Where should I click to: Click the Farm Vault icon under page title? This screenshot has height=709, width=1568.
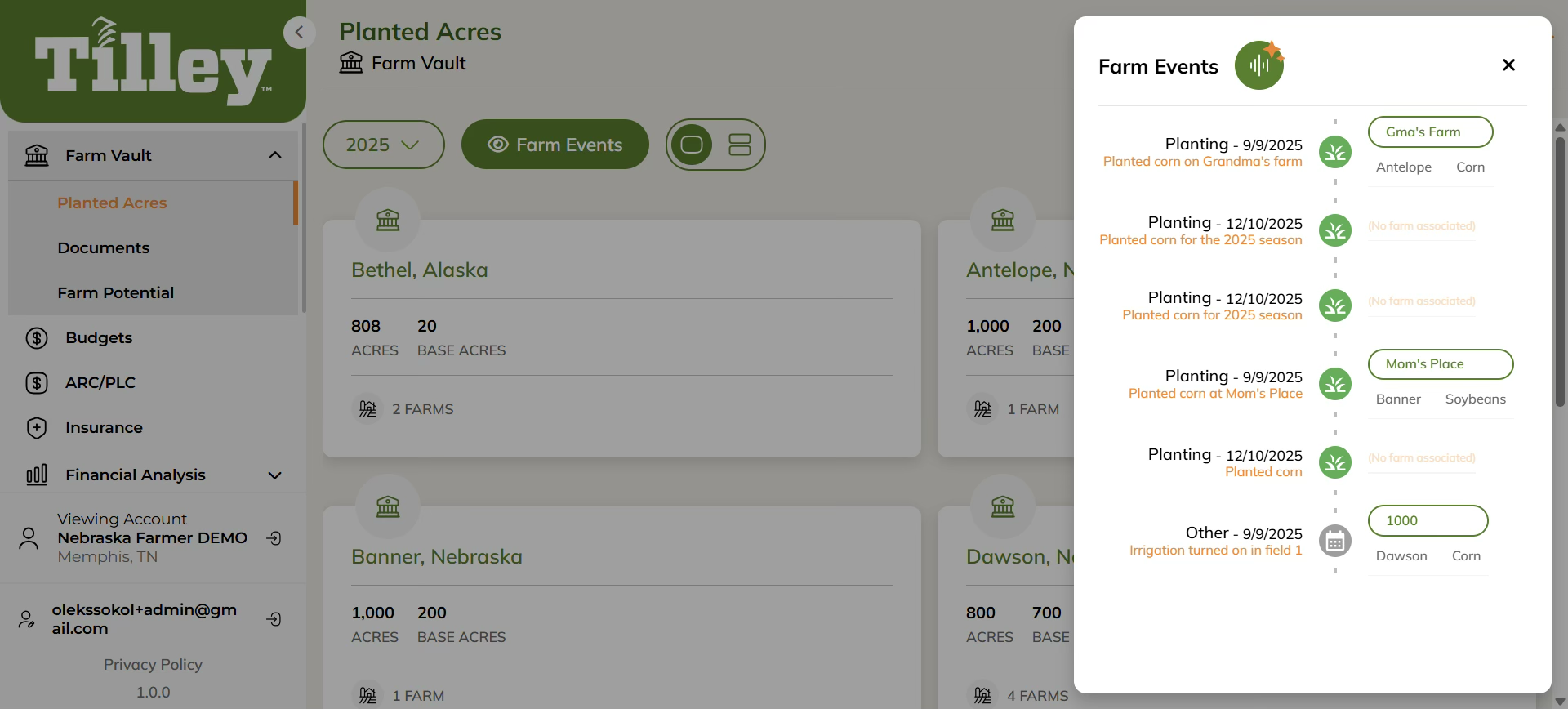[x=351, y=62]
